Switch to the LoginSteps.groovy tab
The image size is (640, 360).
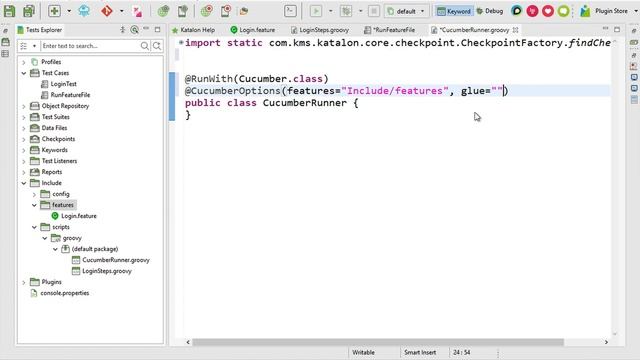[320, 30]
